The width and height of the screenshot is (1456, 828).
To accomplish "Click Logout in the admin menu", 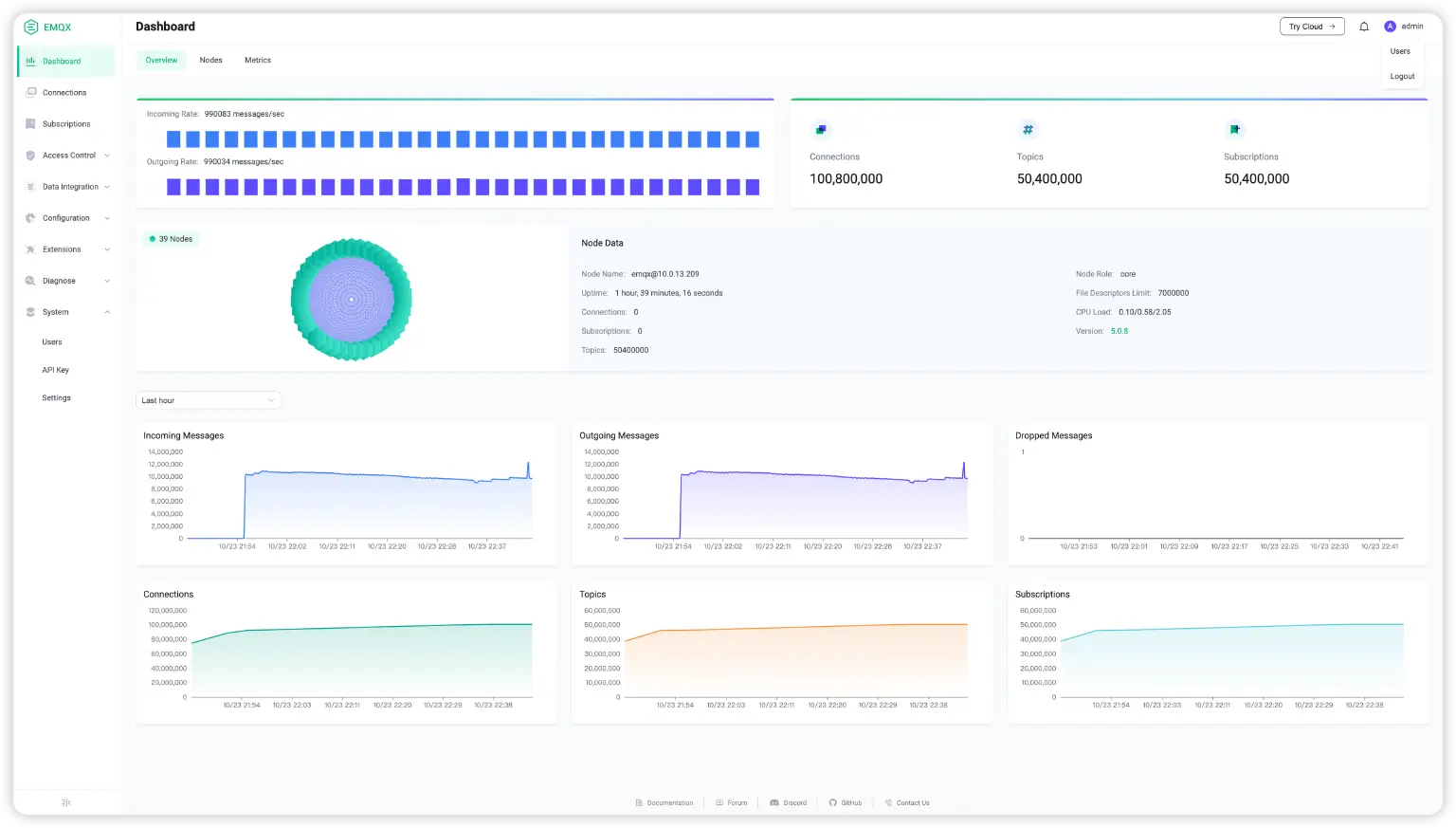I will (1402, 76).
